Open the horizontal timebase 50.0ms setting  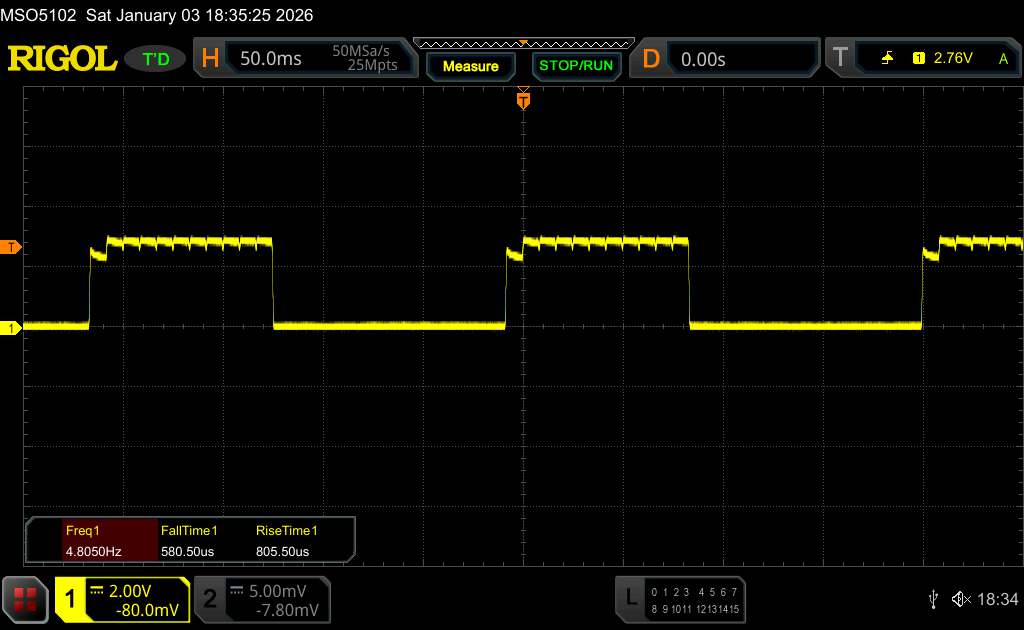270,59
